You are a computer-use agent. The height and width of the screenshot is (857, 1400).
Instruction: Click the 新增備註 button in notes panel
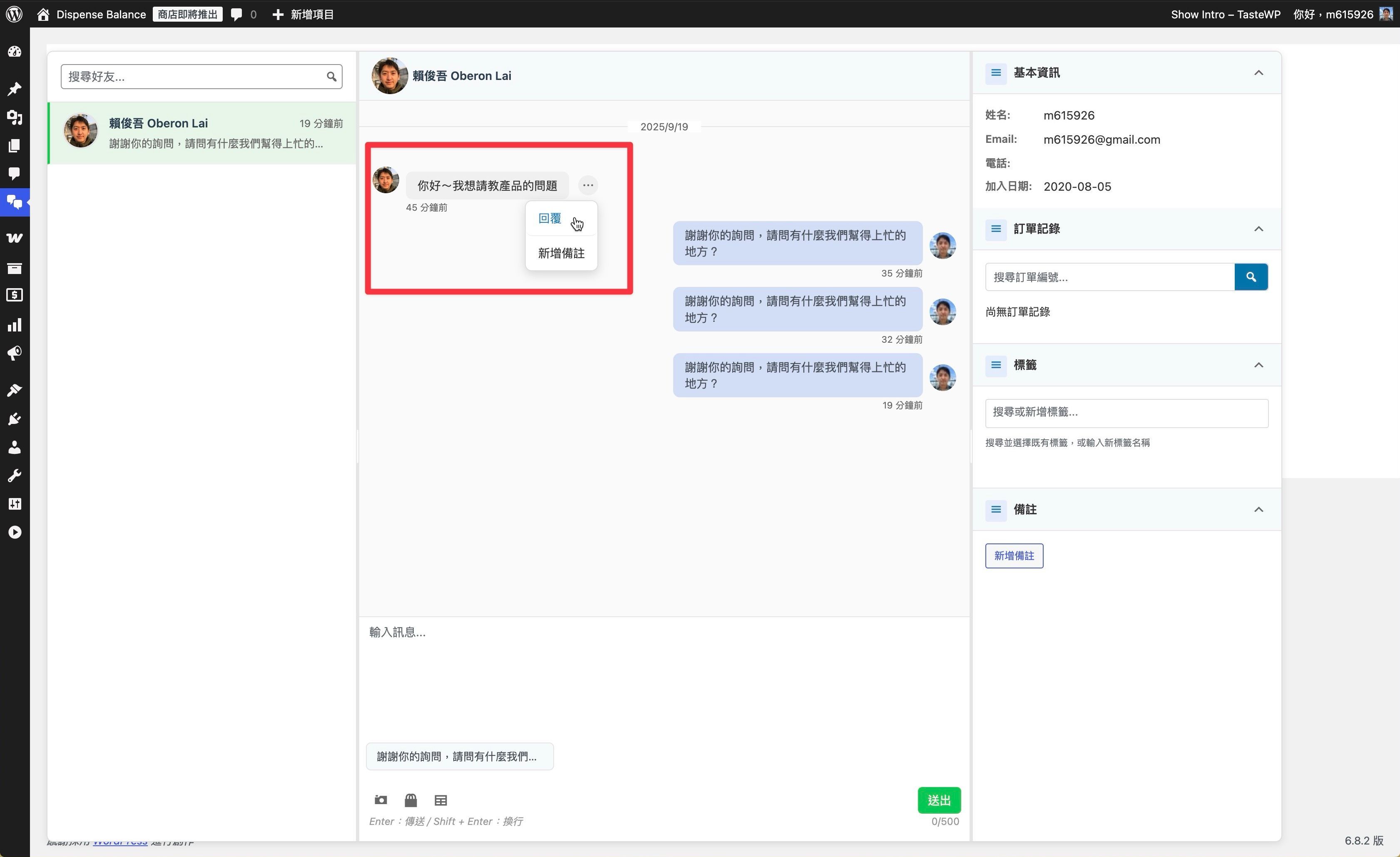pyautogui.click(x=1014, y=556)
